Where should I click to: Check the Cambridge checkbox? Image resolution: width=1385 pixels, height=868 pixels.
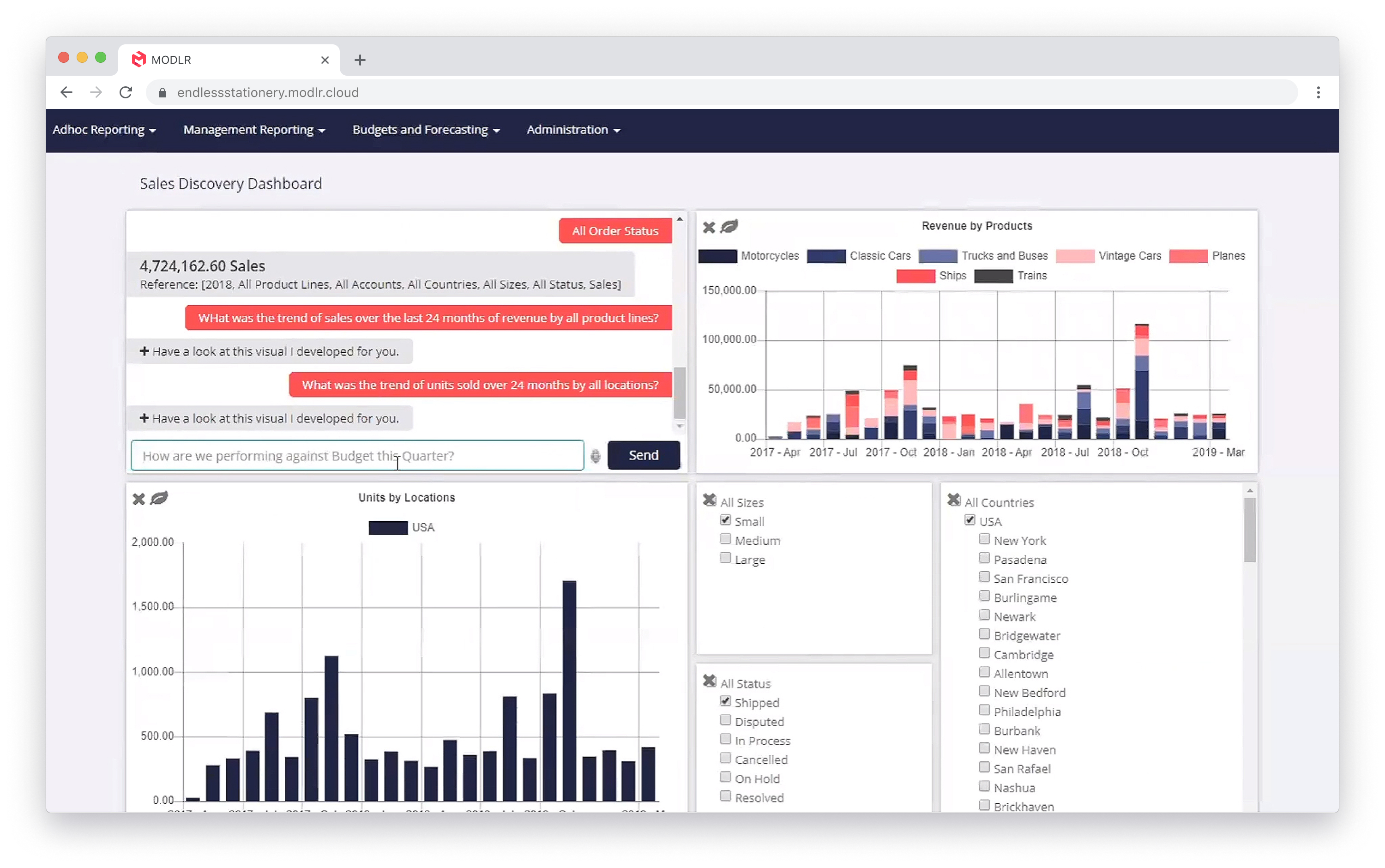click(984, 653)
